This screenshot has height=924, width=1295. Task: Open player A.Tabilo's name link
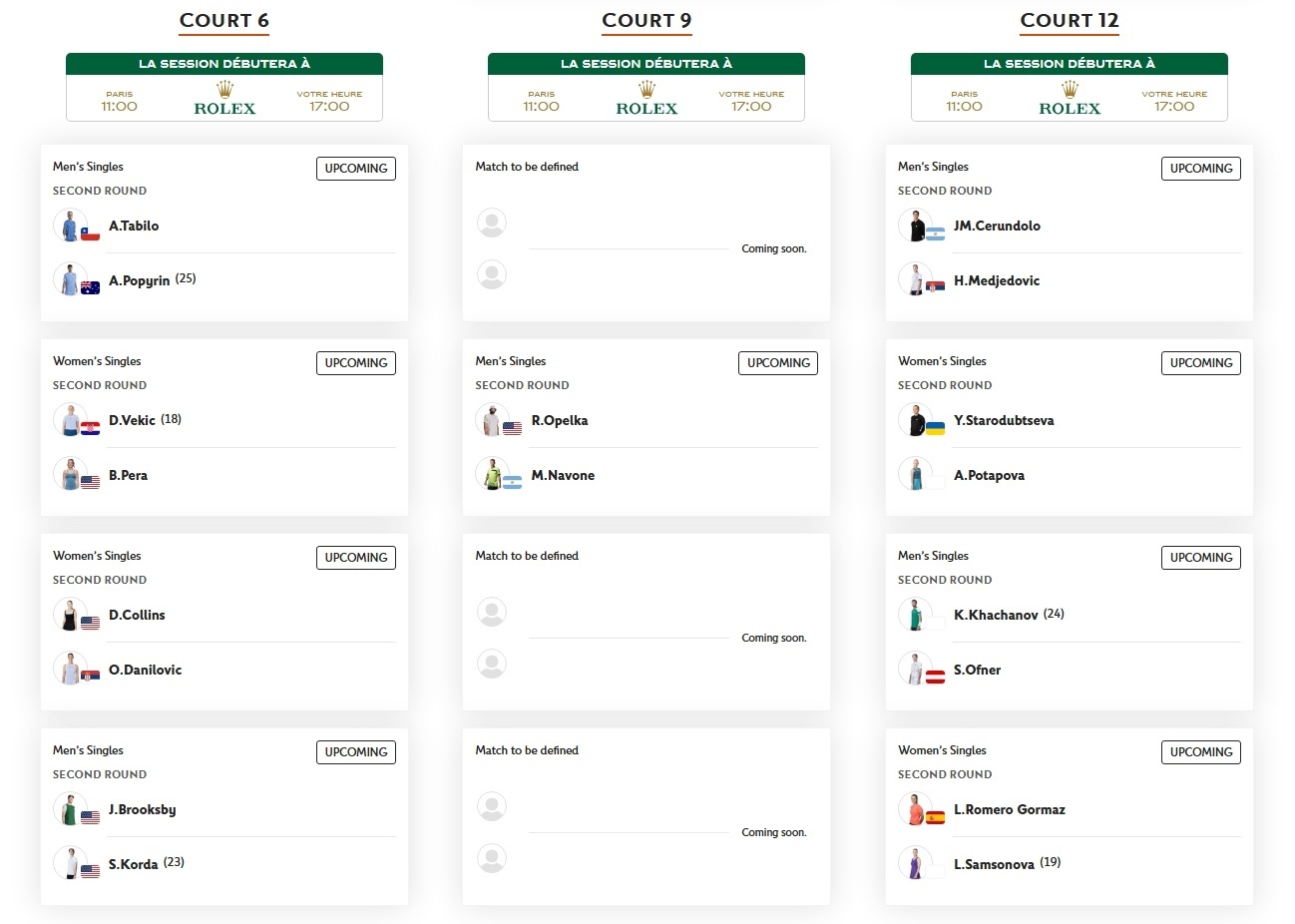pos(134,226)
